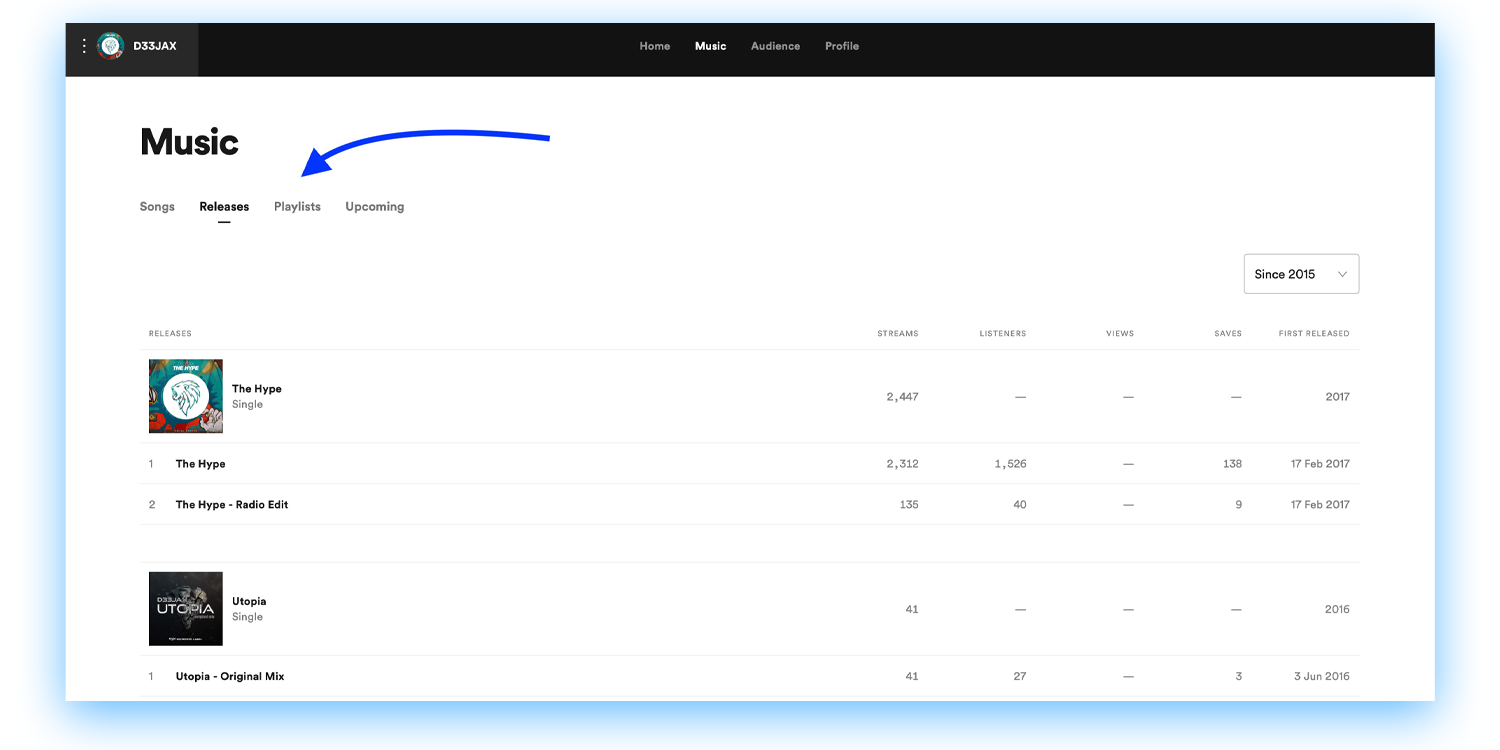This screenshot has height=750, width=1500.
Task: Go to the Profile section
Action: pyautogui.click(x=842, y=46)
